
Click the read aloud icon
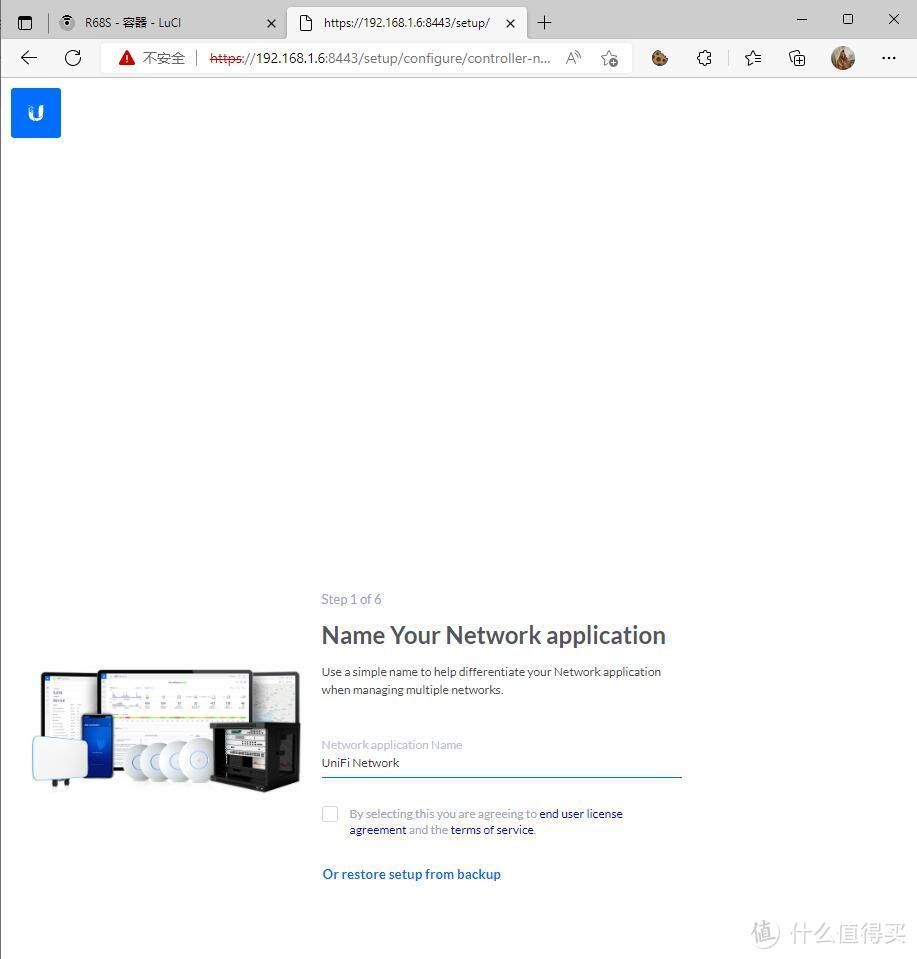[573, 58]
